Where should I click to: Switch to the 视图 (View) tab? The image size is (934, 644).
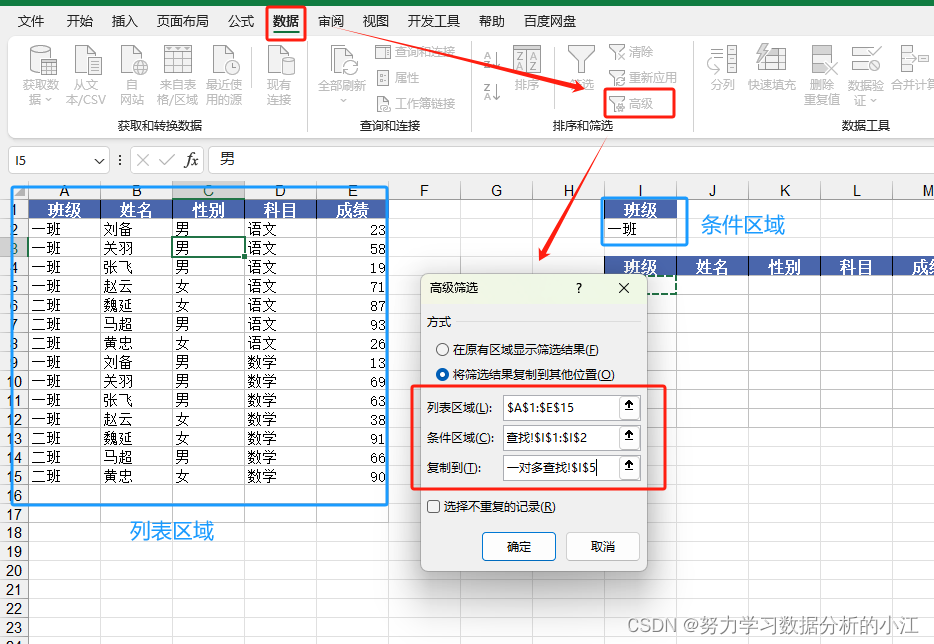[376, 21]
